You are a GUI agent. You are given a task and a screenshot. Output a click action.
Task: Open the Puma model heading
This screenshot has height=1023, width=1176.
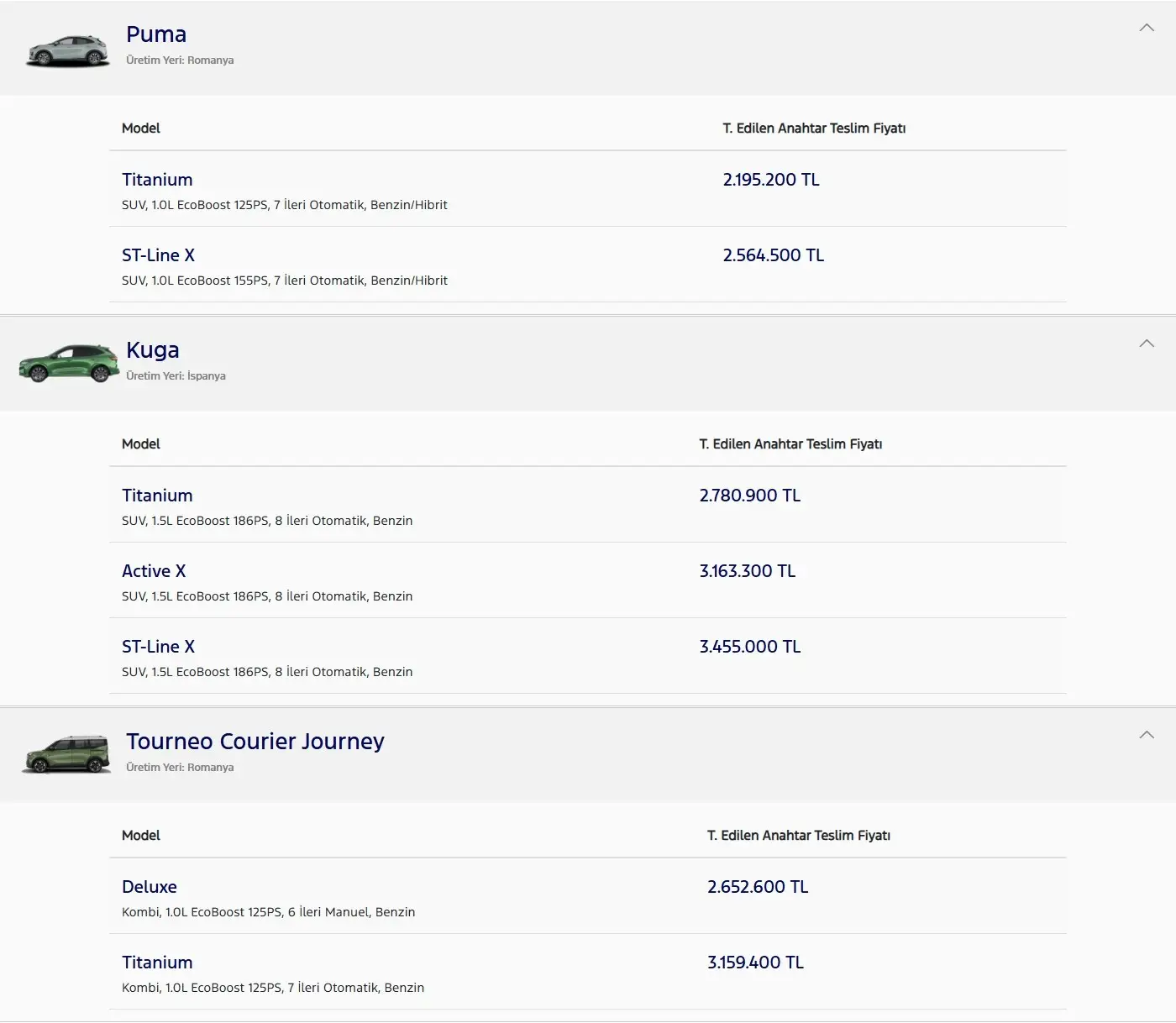(x=156, y=34)
